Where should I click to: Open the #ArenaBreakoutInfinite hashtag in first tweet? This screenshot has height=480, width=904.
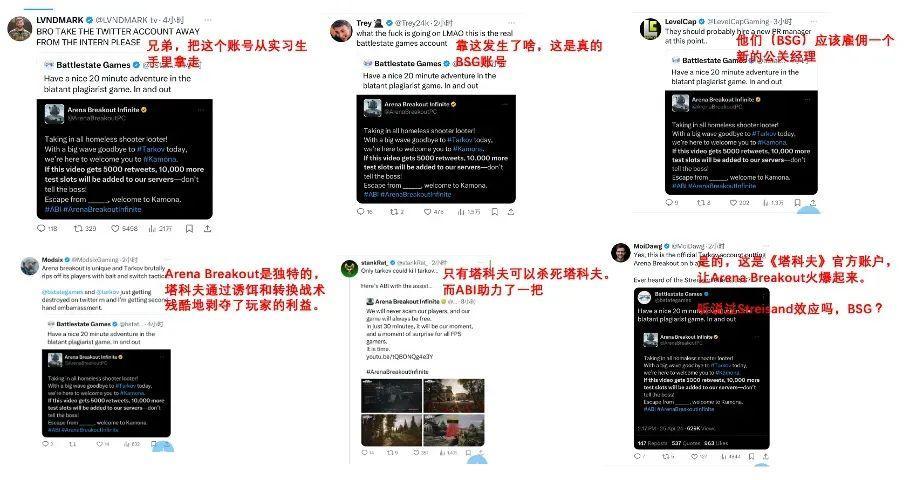102,210
